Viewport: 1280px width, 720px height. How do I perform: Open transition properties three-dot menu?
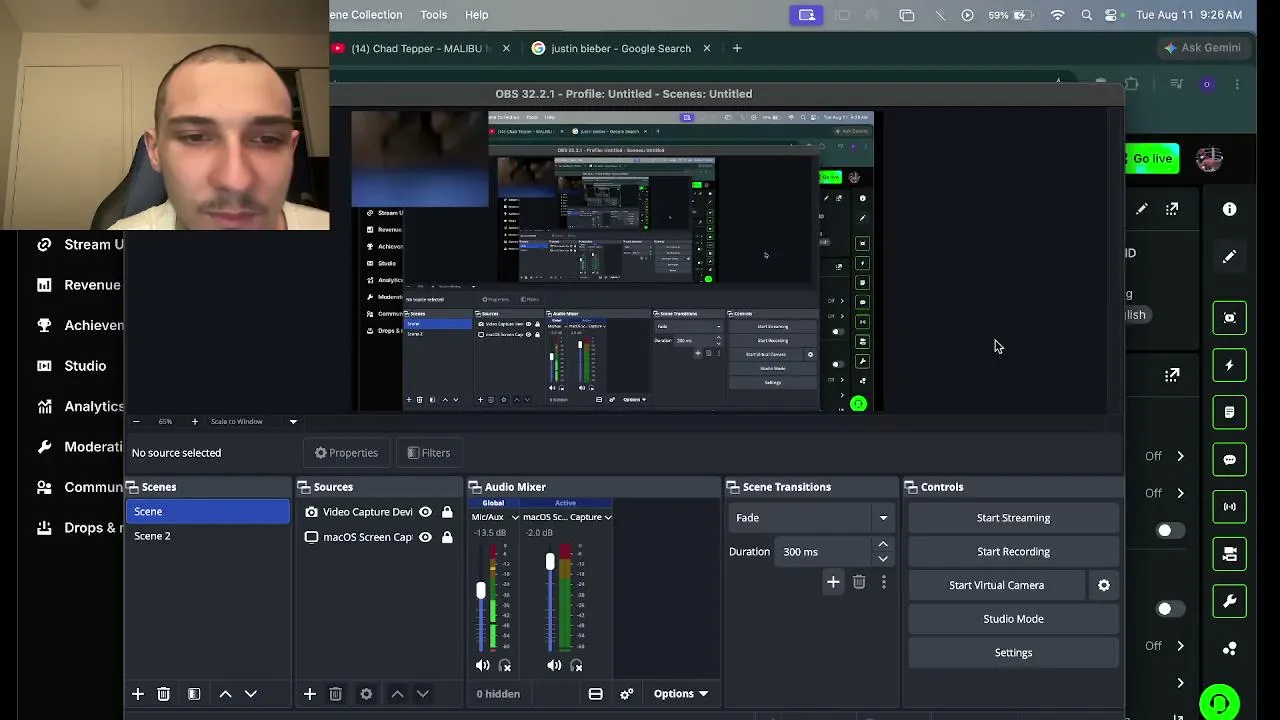click(x=883, y=582)
